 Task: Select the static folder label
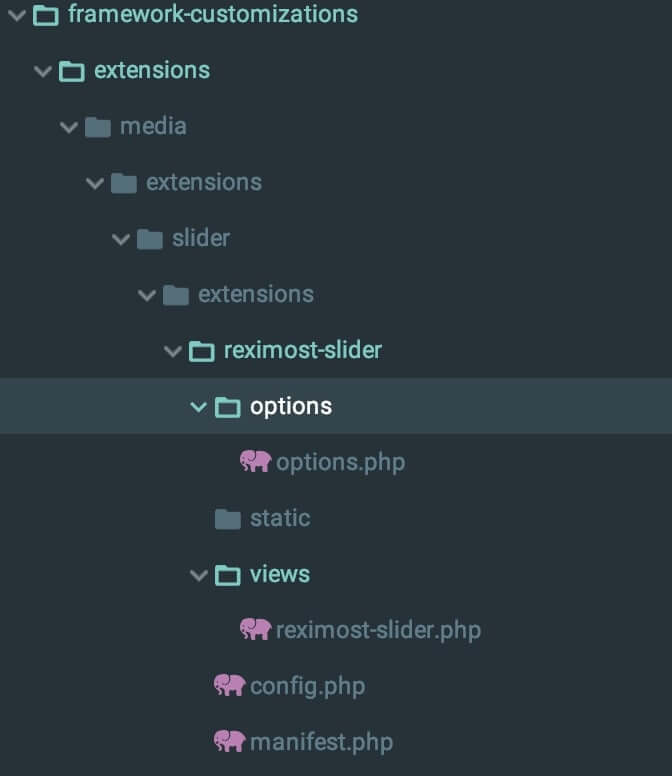pos(280,518)
